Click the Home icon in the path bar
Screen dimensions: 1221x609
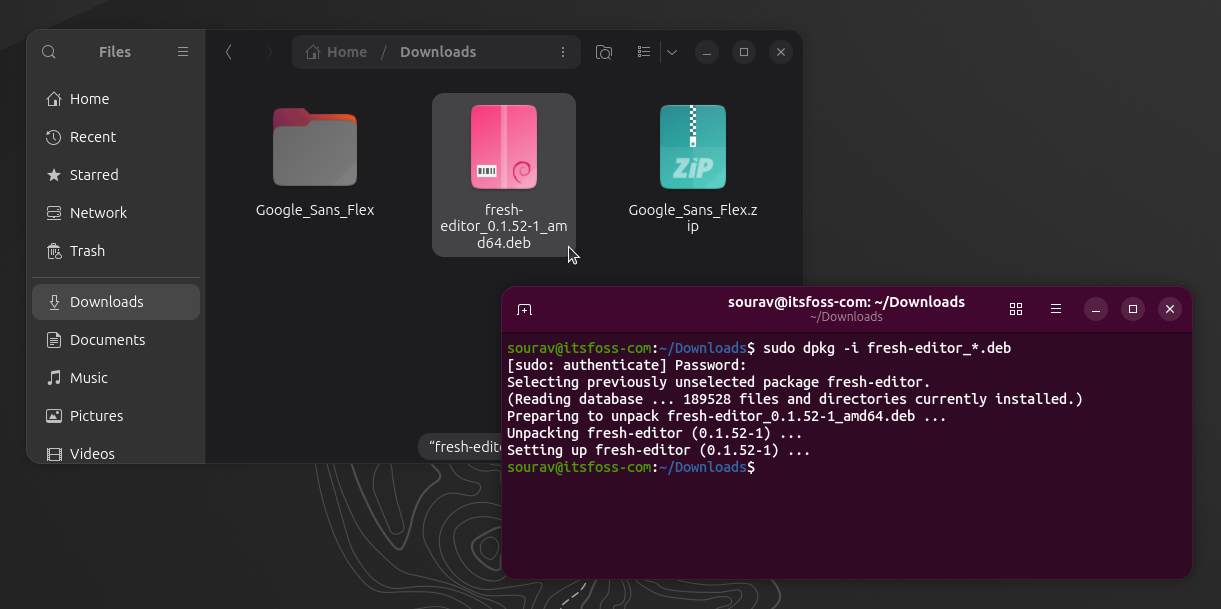point(318,51)
